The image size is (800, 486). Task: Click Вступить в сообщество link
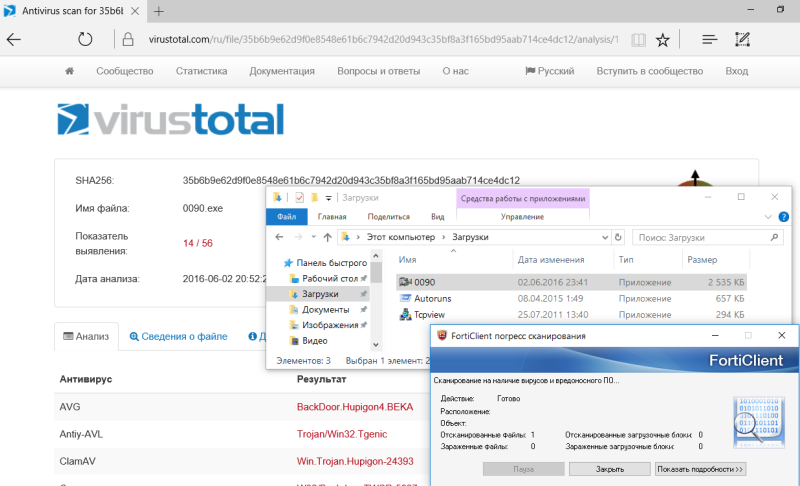coord(649,71)
